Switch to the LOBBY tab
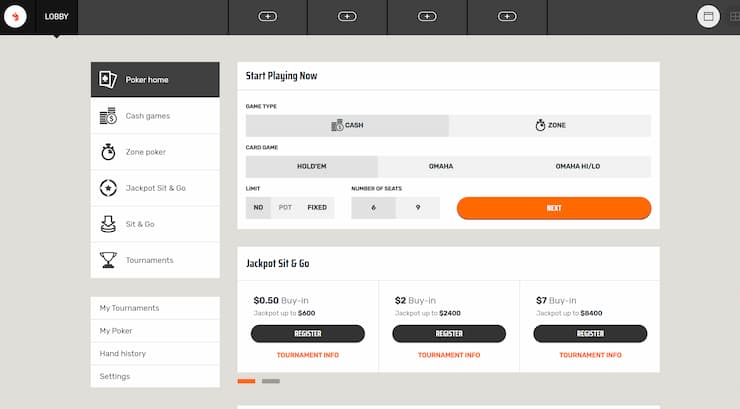The width and height of the screenshot is (740, 409). 56,17
